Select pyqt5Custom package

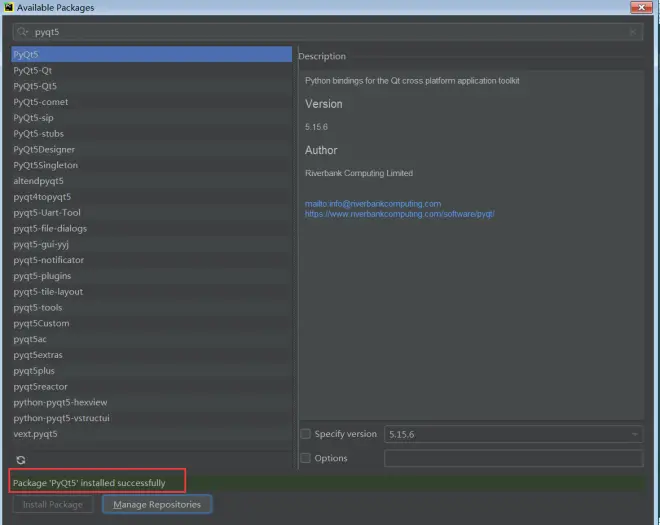point(152,323)
